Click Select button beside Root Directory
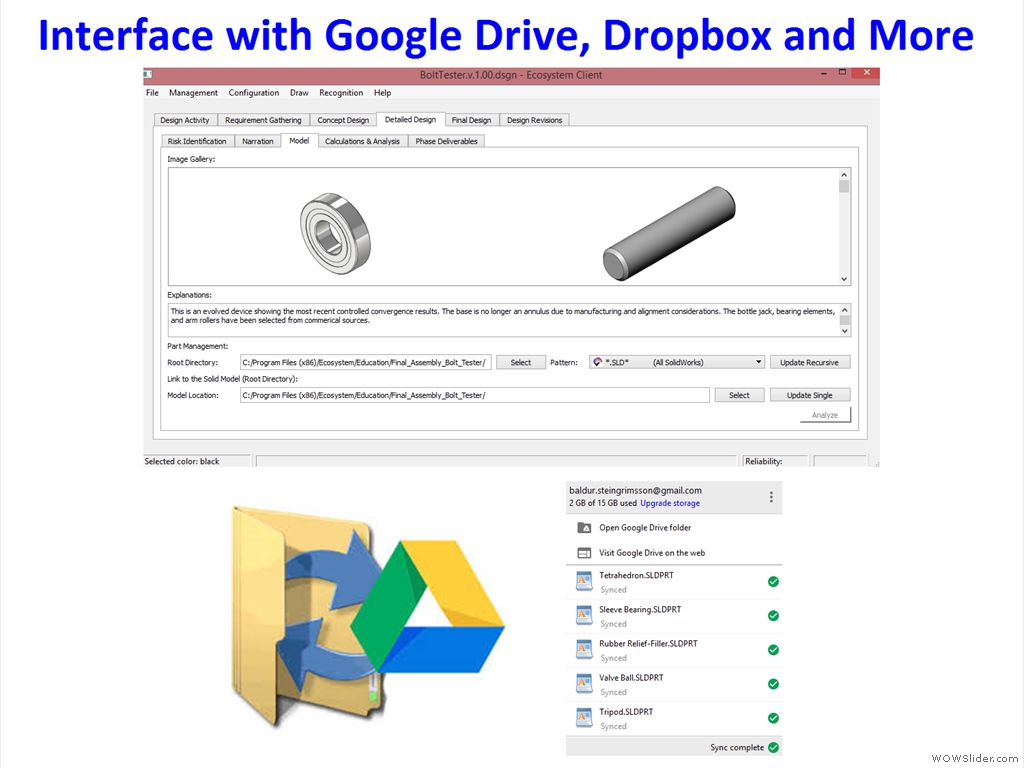The width and height of the screenshot is (1024, 768). pyautogui.click(x=521, y=362)
